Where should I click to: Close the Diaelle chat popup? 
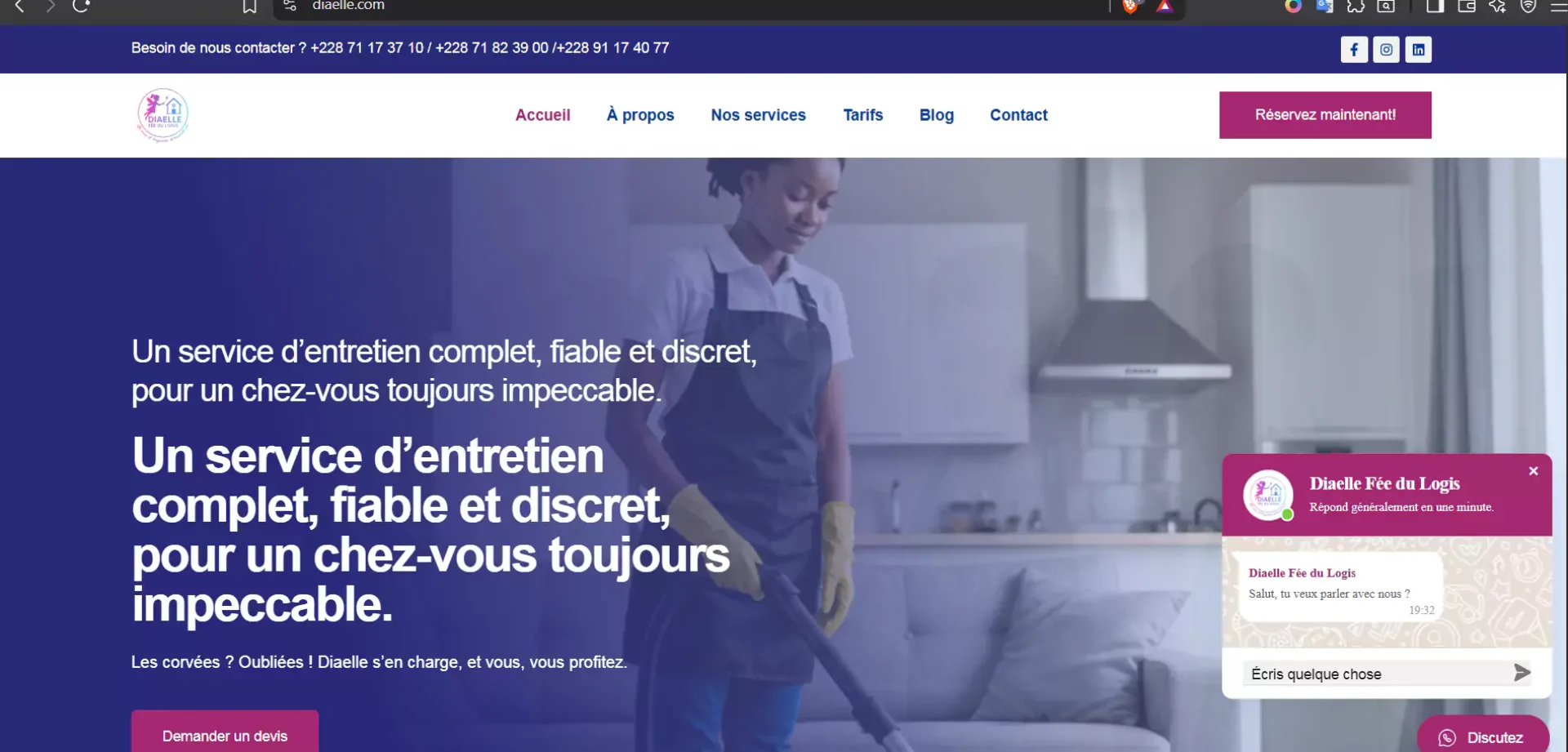pyautogui.click(x=1534, y=471)
